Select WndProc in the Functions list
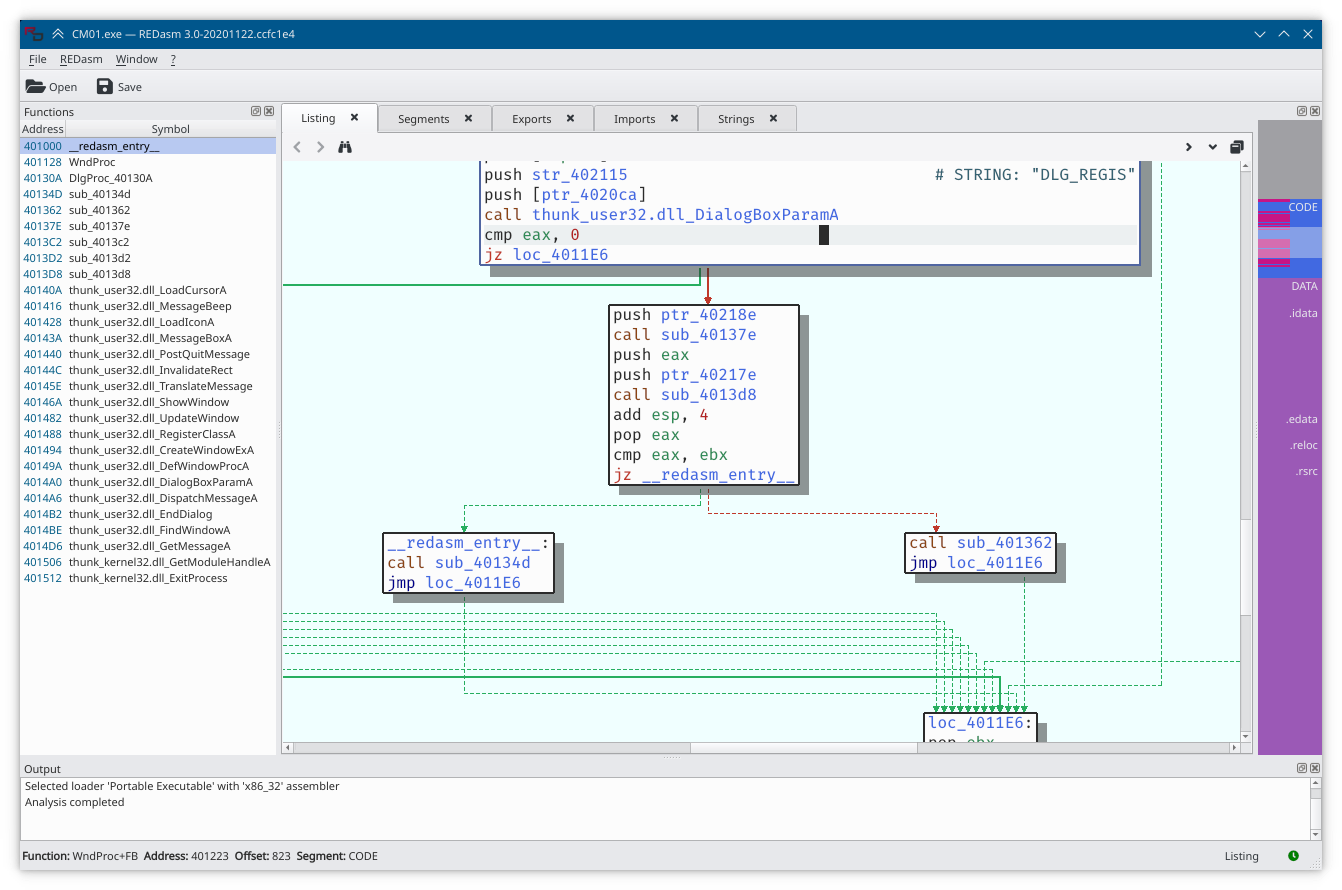 [92, 162]
